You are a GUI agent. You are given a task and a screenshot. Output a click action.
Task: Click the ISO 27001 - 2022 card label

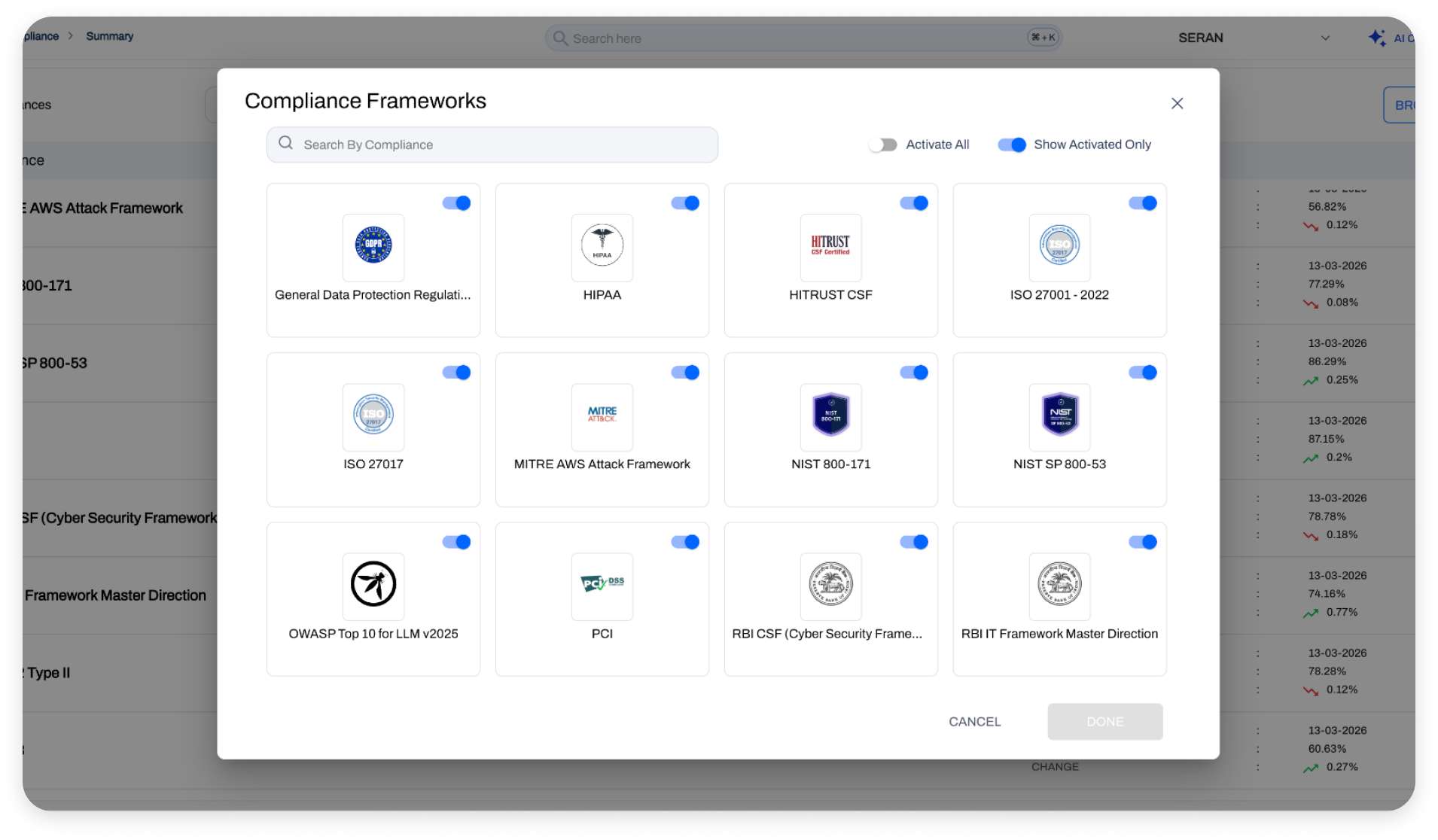pyautogui.click(x=1059, y=295)
